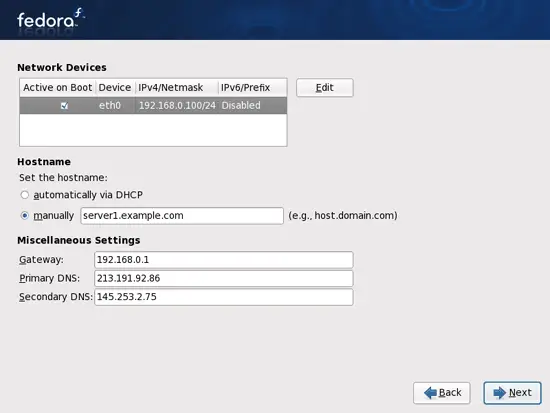Image resolution: width=550 pixels, height=413 pixels.
Task: Click the 192.168.0.100/24 address cell
Action: [177, 105]
